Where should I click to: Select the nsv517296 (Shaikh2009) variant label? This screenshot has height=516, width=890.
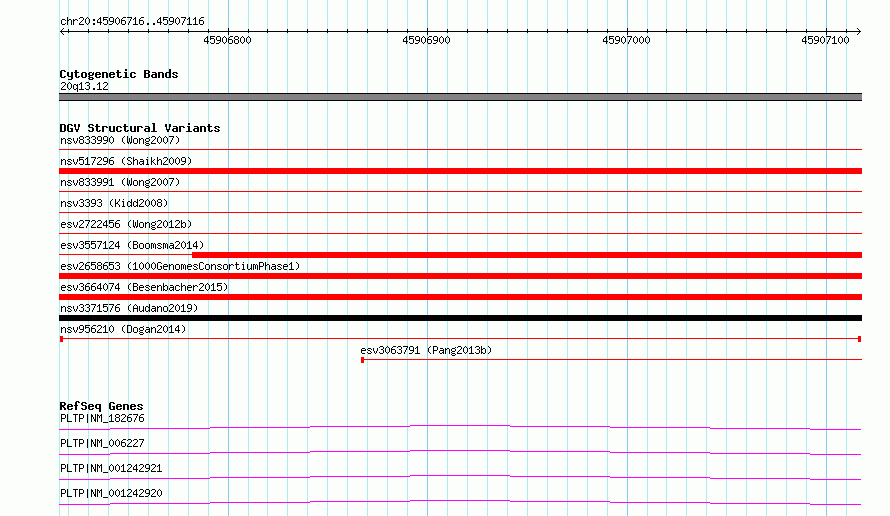(126, 161)
